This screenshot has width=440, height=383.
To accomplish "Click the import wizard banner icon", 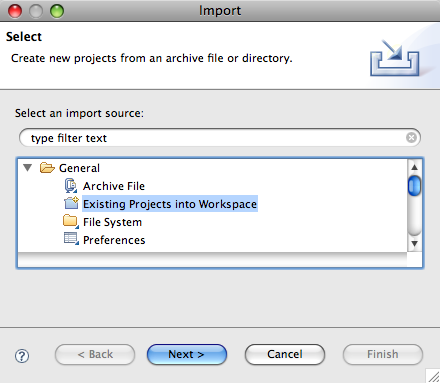I will point(395,58).
